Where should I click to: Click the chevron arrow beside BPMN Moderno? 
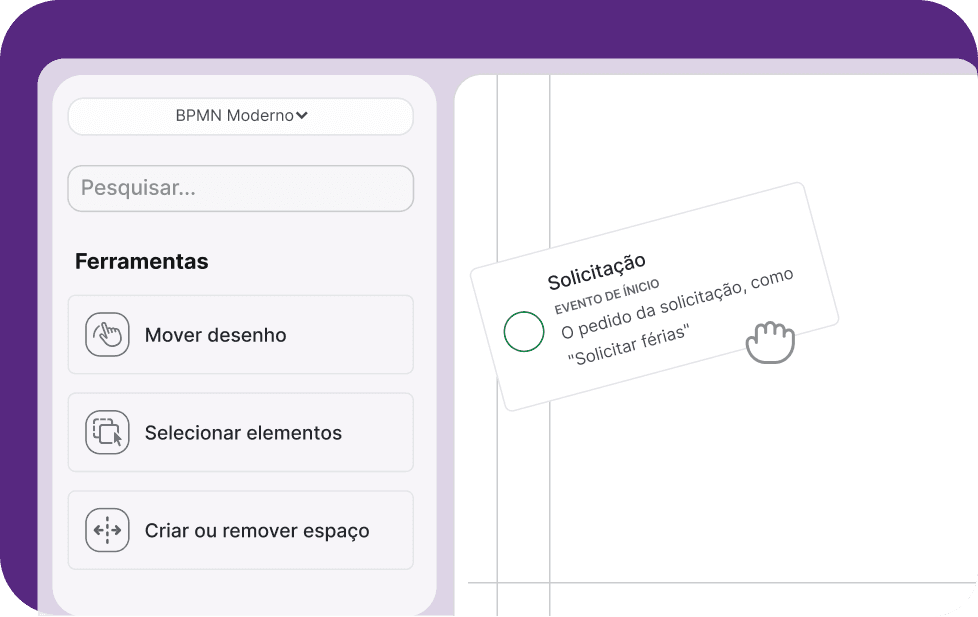pos(302,115)
